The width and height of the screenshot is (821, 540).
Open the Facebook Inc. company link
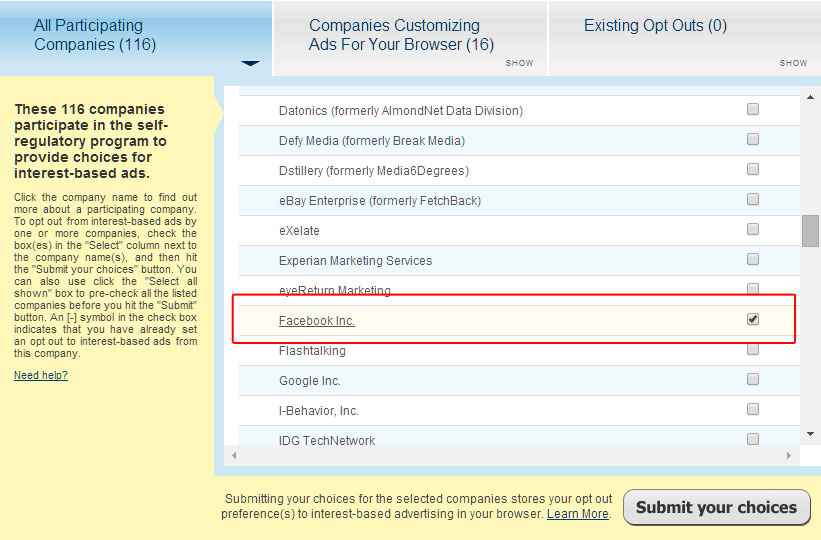(x=317, y=321)
